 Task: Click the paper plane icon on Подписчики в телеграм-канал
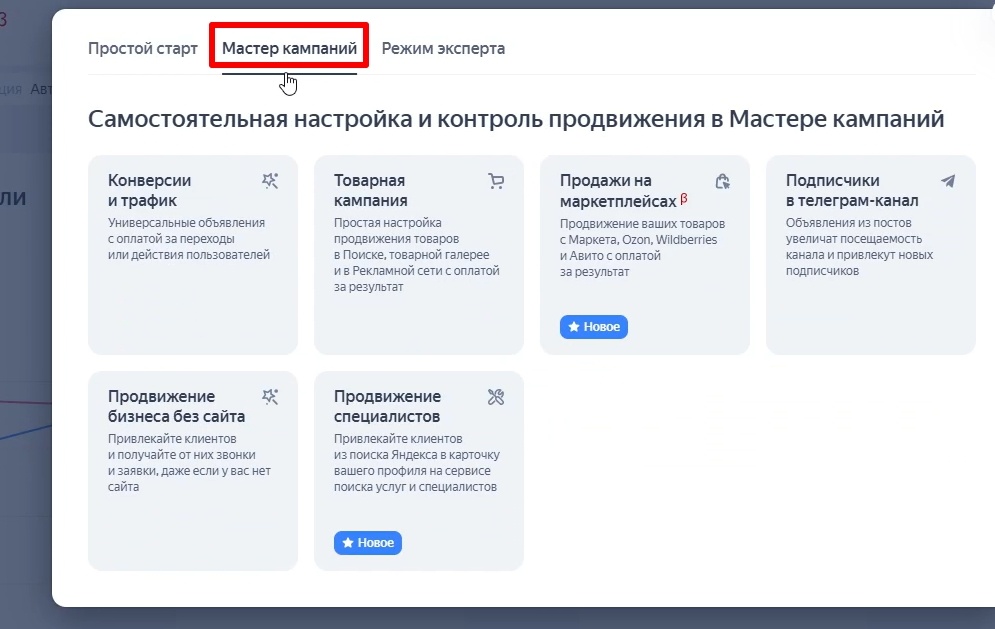click(x=948, y=181)
